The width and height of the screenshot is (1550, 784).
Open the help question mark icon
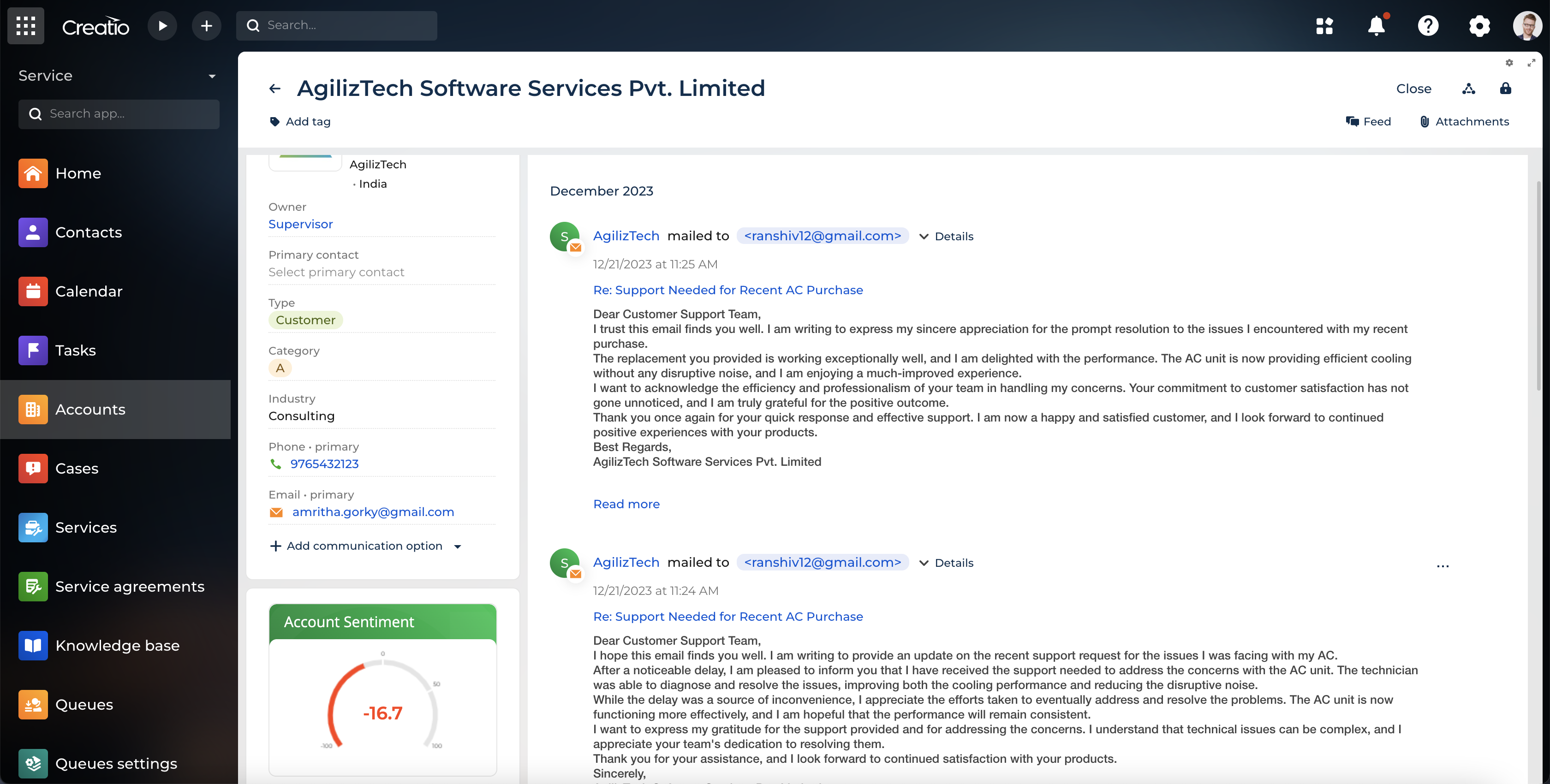tap(1428, 25)
